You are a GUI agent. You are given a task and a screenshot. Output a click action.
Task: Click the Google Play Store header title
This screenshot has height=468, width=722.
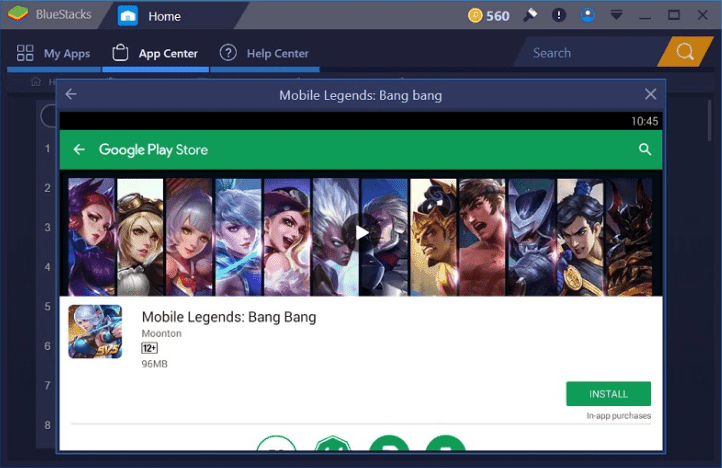pyautogui.click(x=153, y=150)
